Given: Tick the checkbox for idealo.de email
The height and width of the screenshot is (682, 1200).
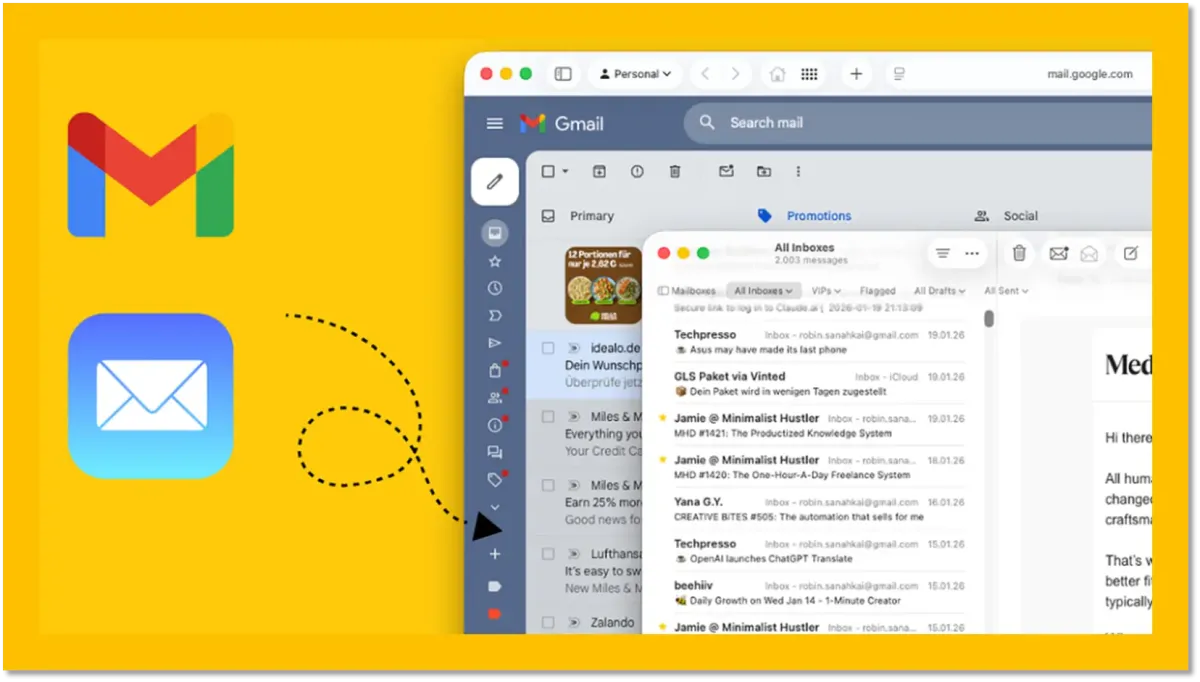Looking at the screenshot, I should point(548,348).
